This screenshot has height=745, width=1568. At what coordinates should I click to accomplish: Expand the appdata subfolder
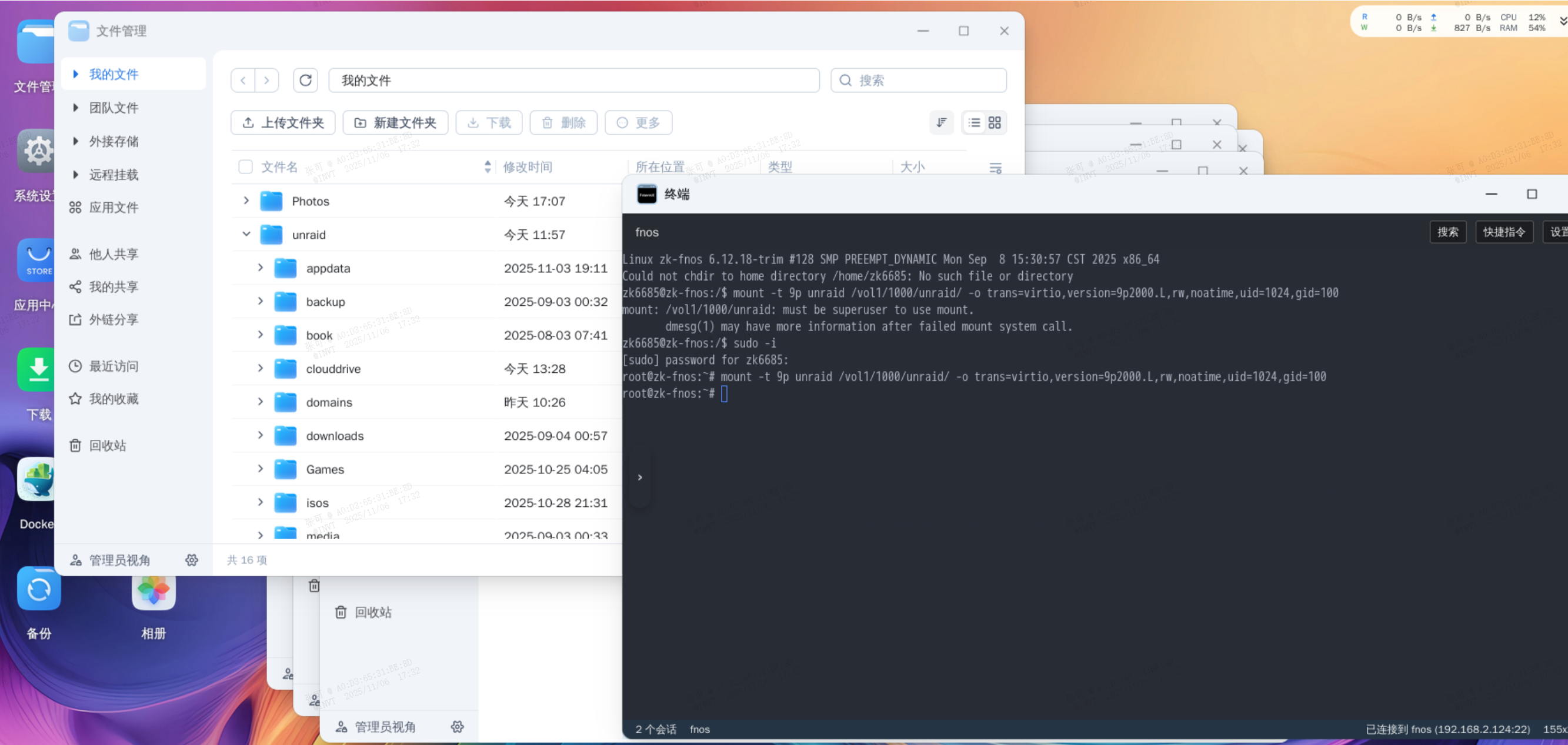(261, 268)
